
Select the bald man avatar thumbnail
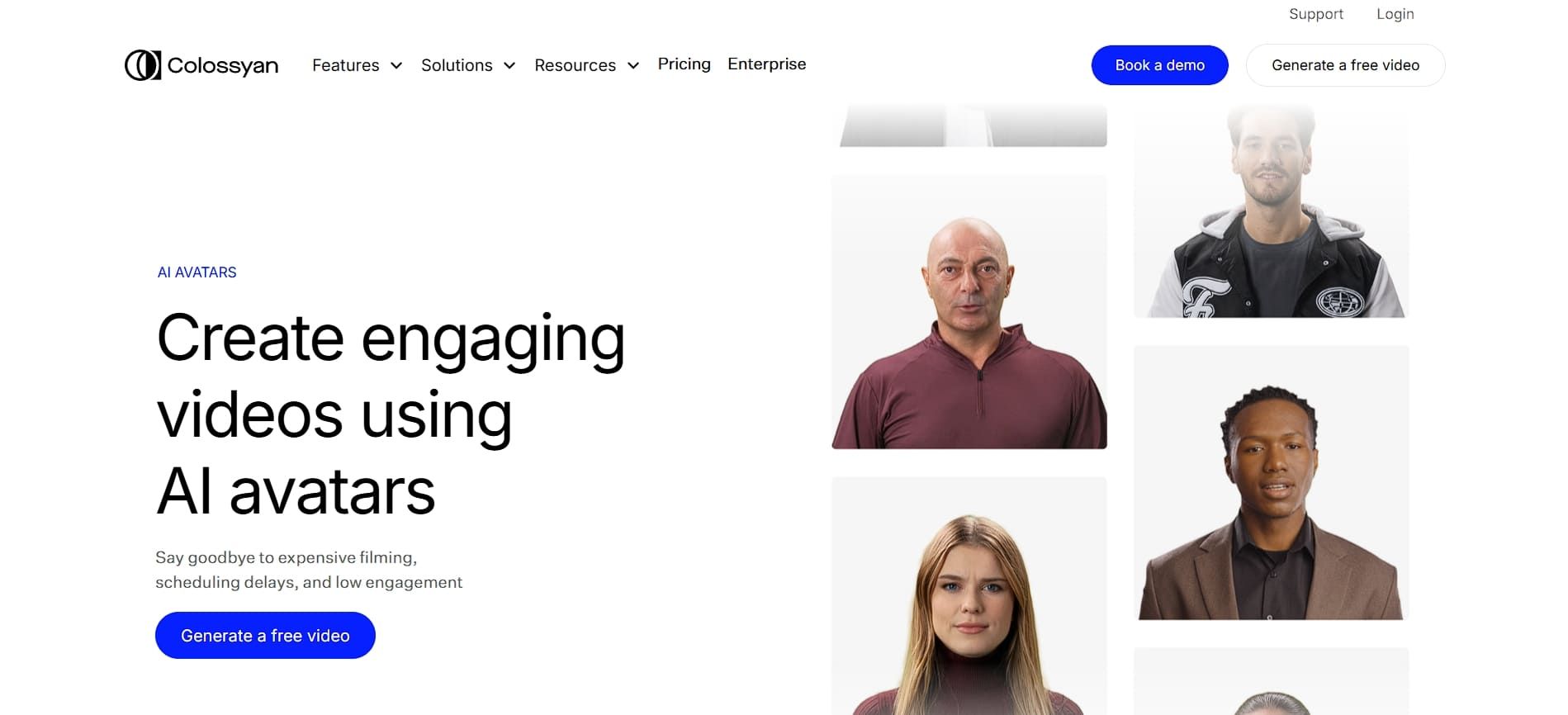click(x=969, y=312)
